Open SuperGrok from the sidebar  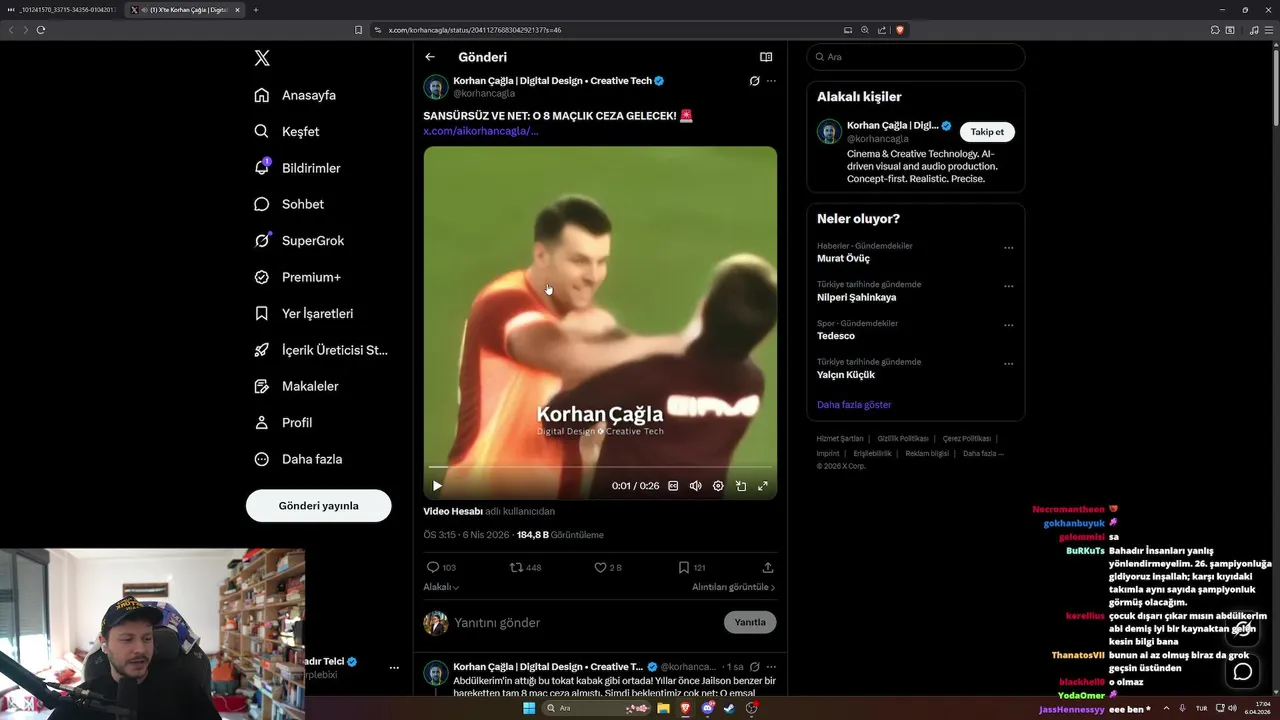[299, 241]
